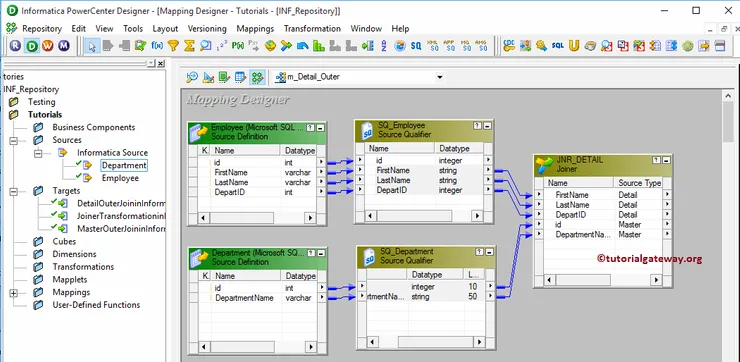The image size is (740, 362).
Task: Minimize the SQ_Department Source Qualifier box
Action: [x=489, y=252]
